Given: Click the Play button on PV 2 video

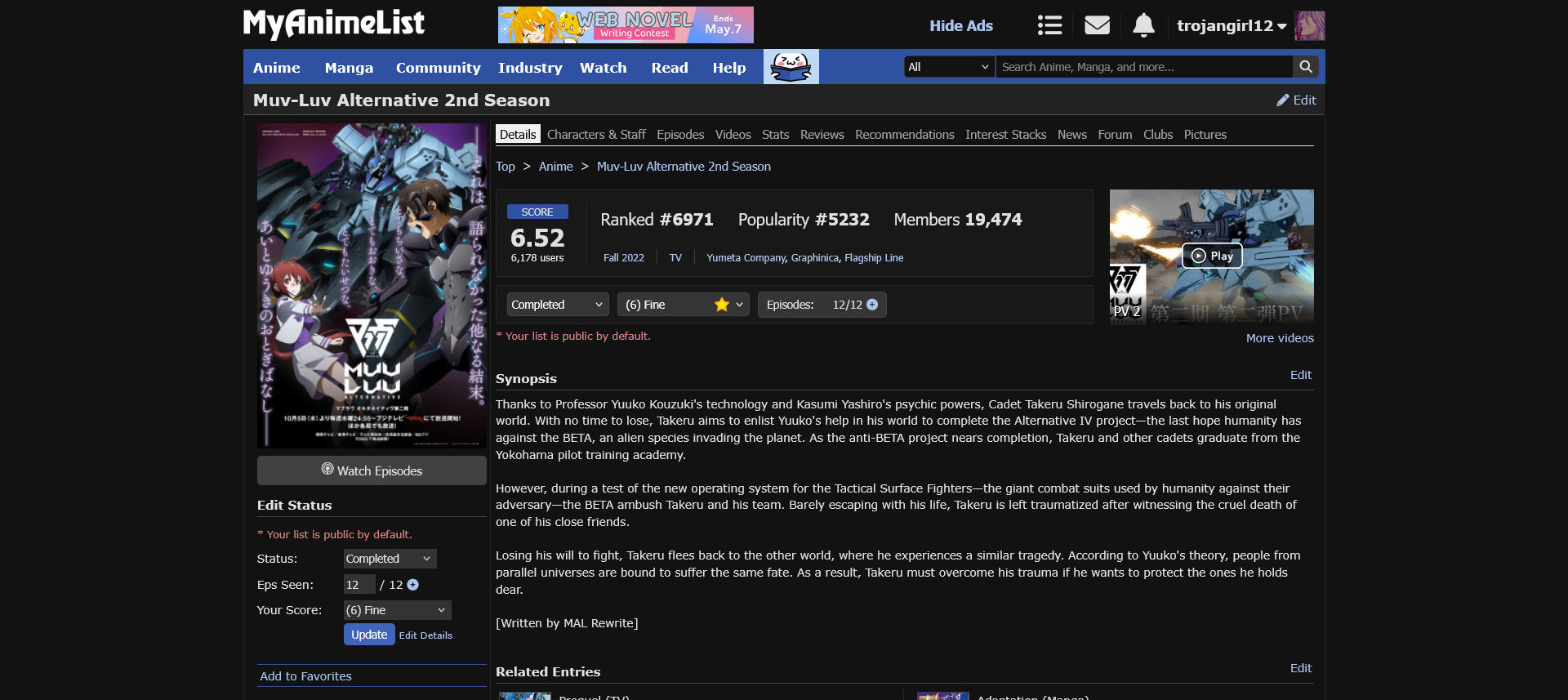Looking at the screenshot, I should click(x=1212, y=256).
